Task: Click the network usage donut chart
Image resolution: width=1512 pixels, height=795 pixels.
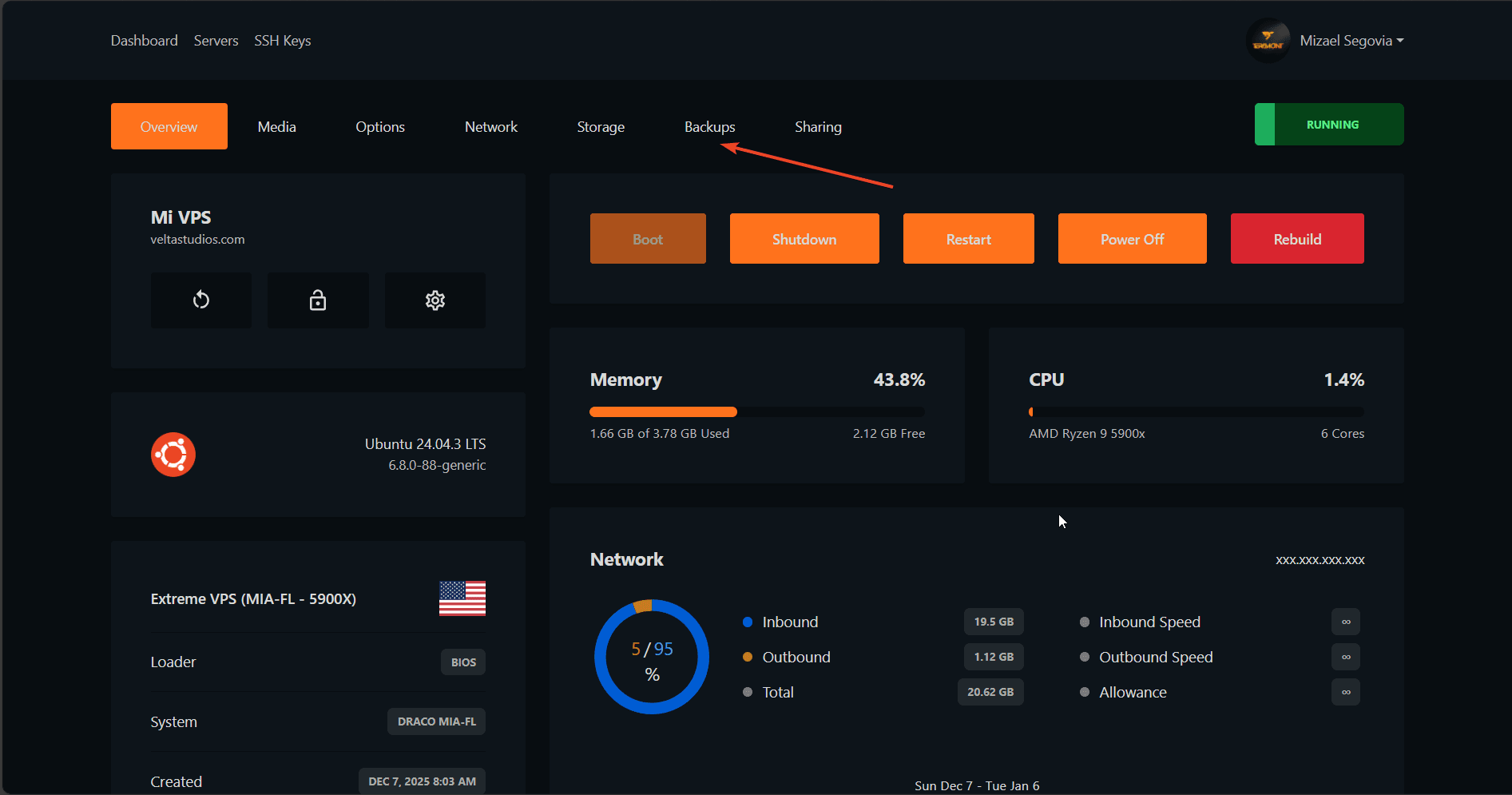Action: tap(652, 657)
